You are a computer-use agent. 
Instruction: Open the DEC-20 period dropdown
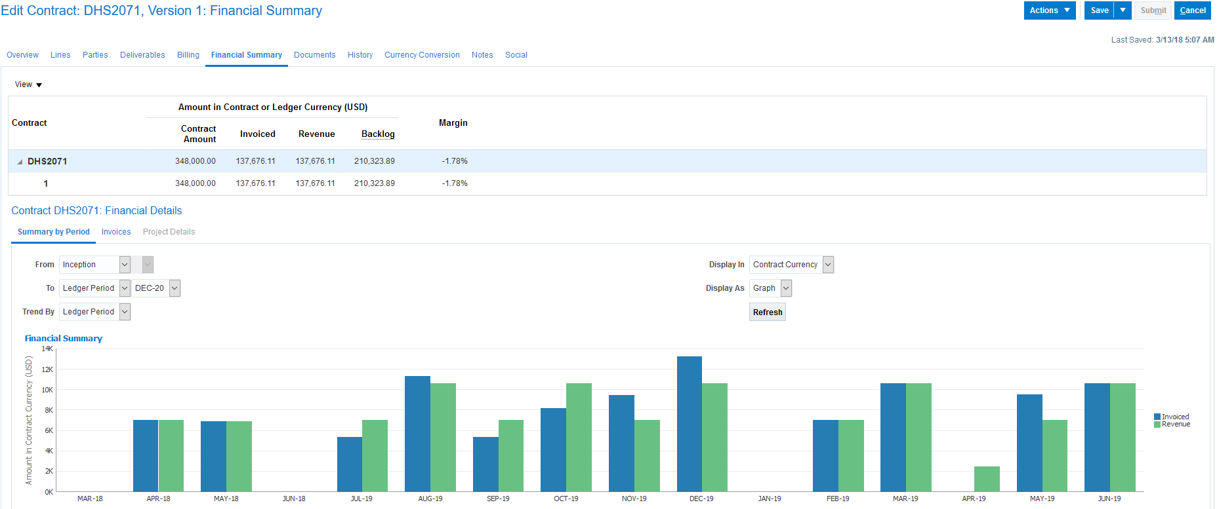174,288
